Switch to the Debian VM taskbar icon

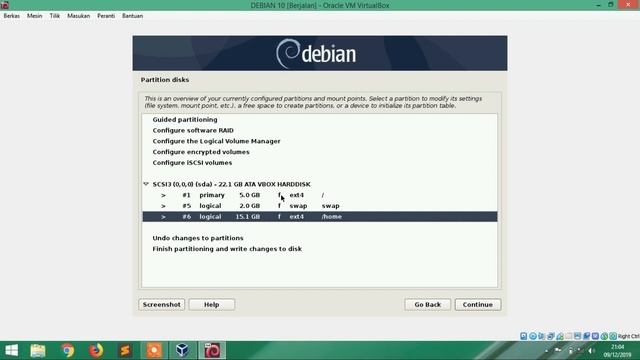click(x=212, y=350)
